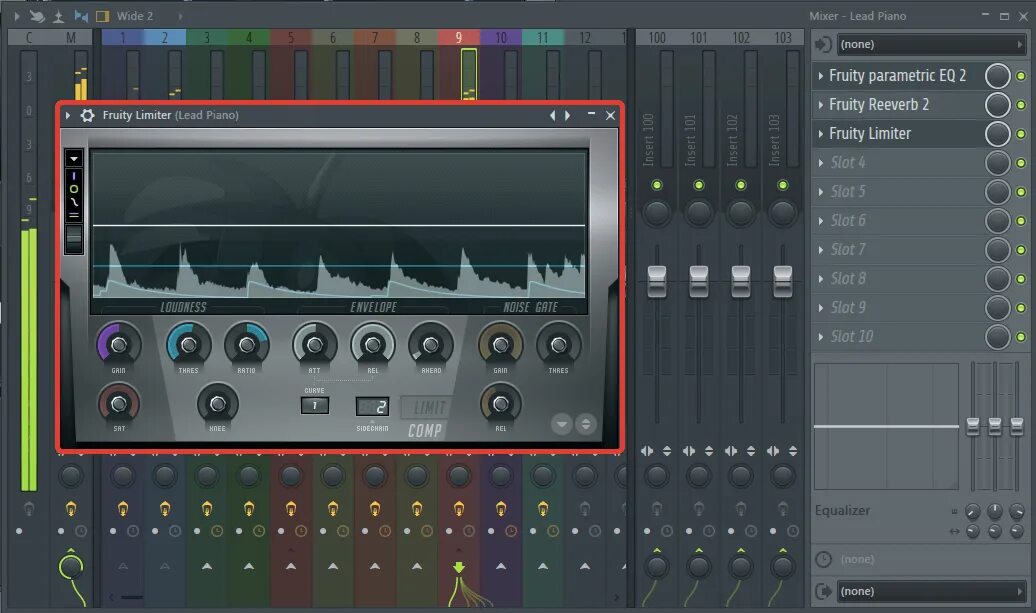The width and height of the screenshot is (1036, 613).
Task: Expand the Slot 4 menu arrow
Action: 821,163
